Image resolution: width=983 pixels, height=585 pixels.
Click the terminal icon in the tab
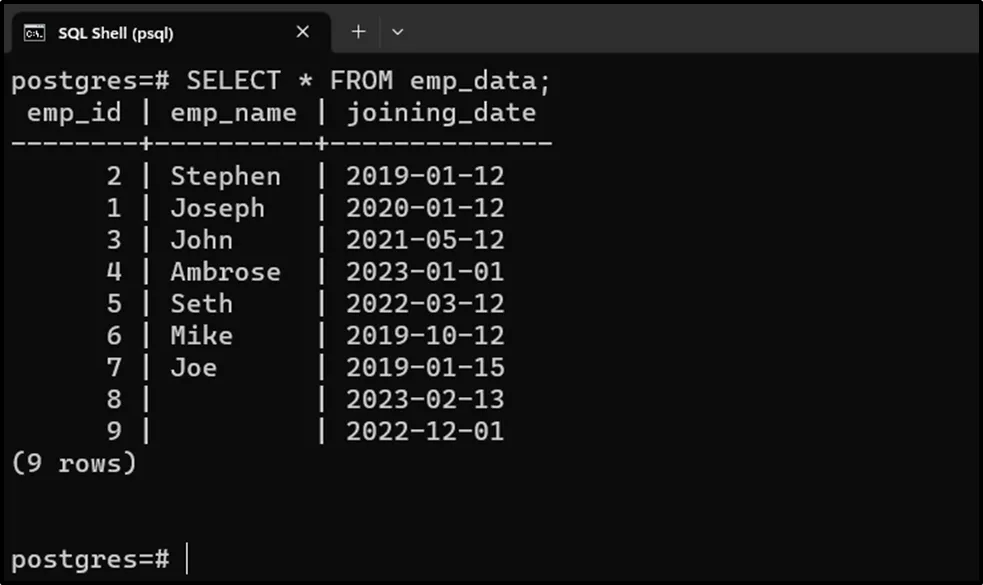pyautogui.click(x=35, y=33)
